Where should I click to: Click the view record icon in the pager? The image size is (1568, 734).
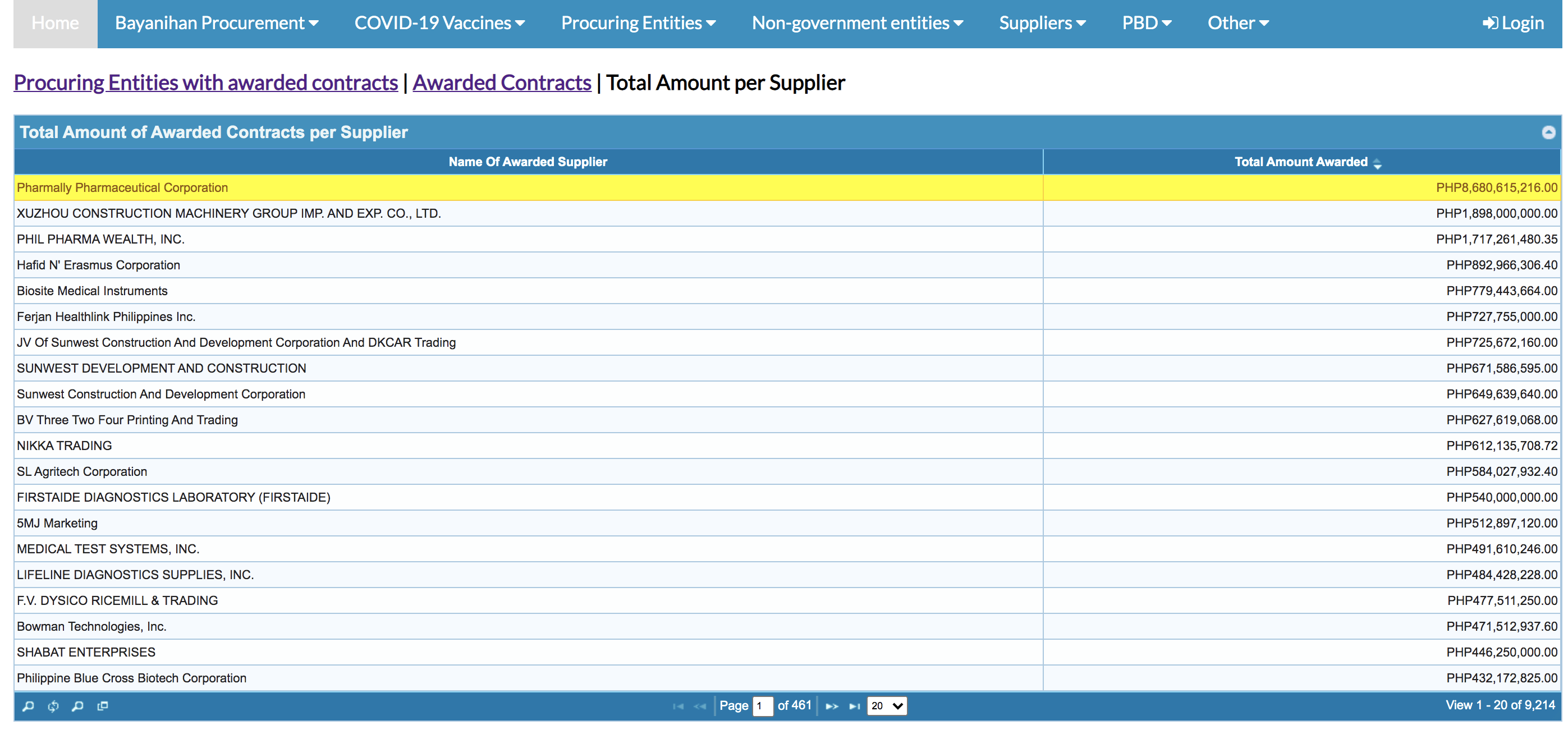point(103,706)
